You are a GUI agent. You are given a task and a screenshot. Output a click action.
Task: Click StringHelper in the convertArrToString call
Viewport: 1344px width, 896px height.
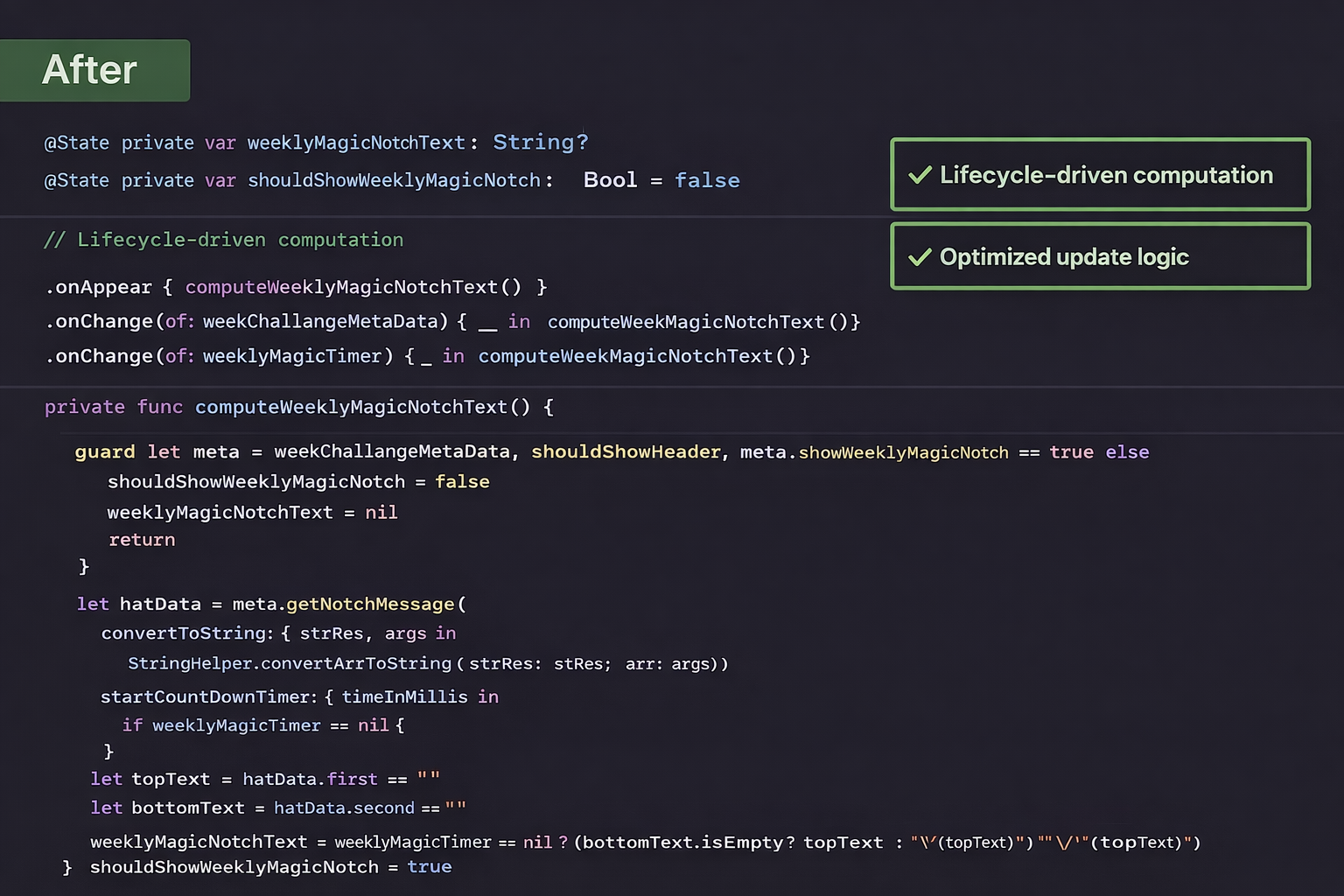(x=190, y=663)
